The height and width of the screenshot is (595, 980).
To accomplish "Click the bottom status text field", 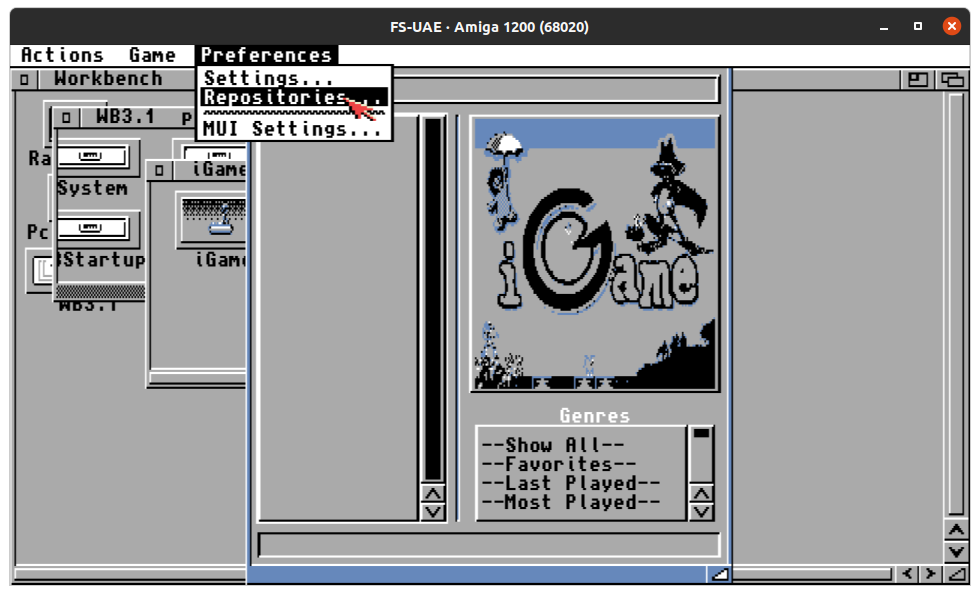I will 489,545.
